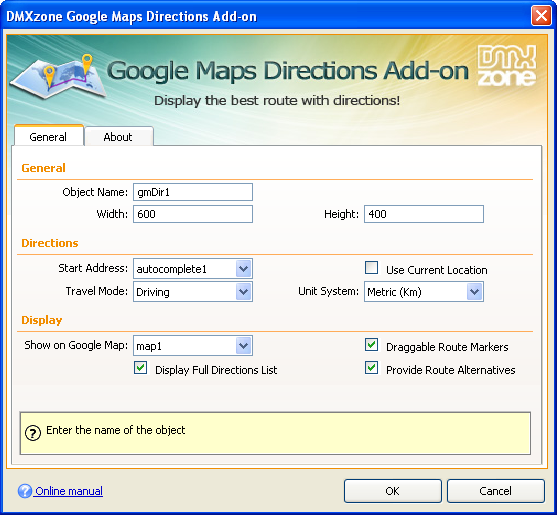Confirm settings with the OK button
Screen dimensions: 557x515
(x=393, y=491)
